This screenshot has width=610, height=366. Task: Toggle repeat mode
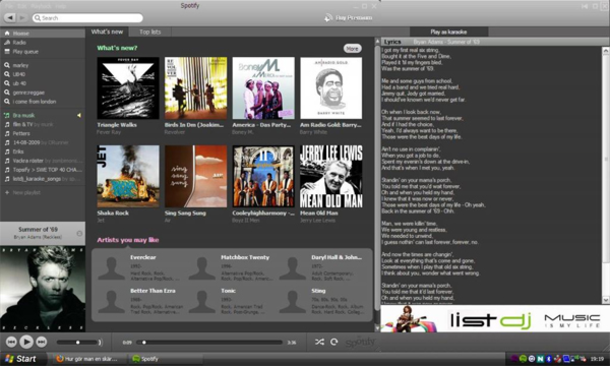coord(334,342)
